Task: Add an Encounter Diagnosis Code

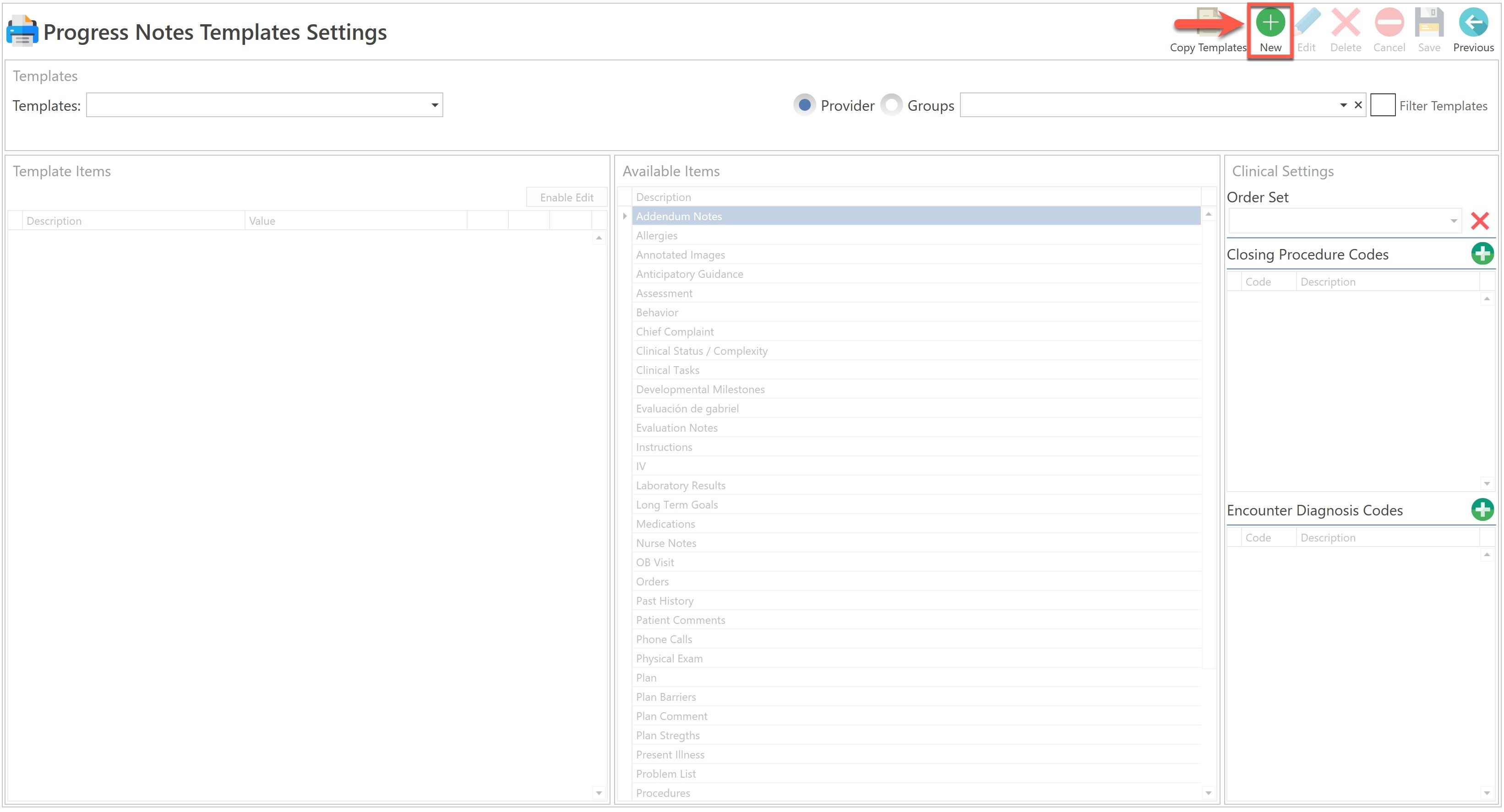Action: [1482, 510]
